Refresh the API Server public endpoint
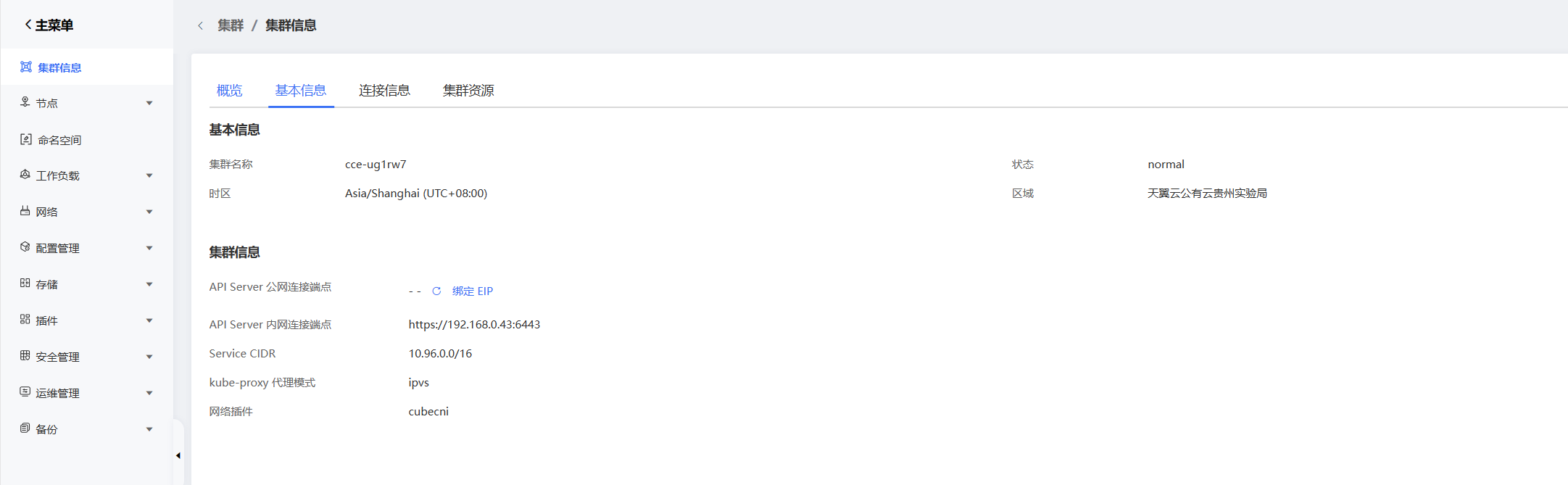This screenshot has height=485, width=1568. pos(436,291)
